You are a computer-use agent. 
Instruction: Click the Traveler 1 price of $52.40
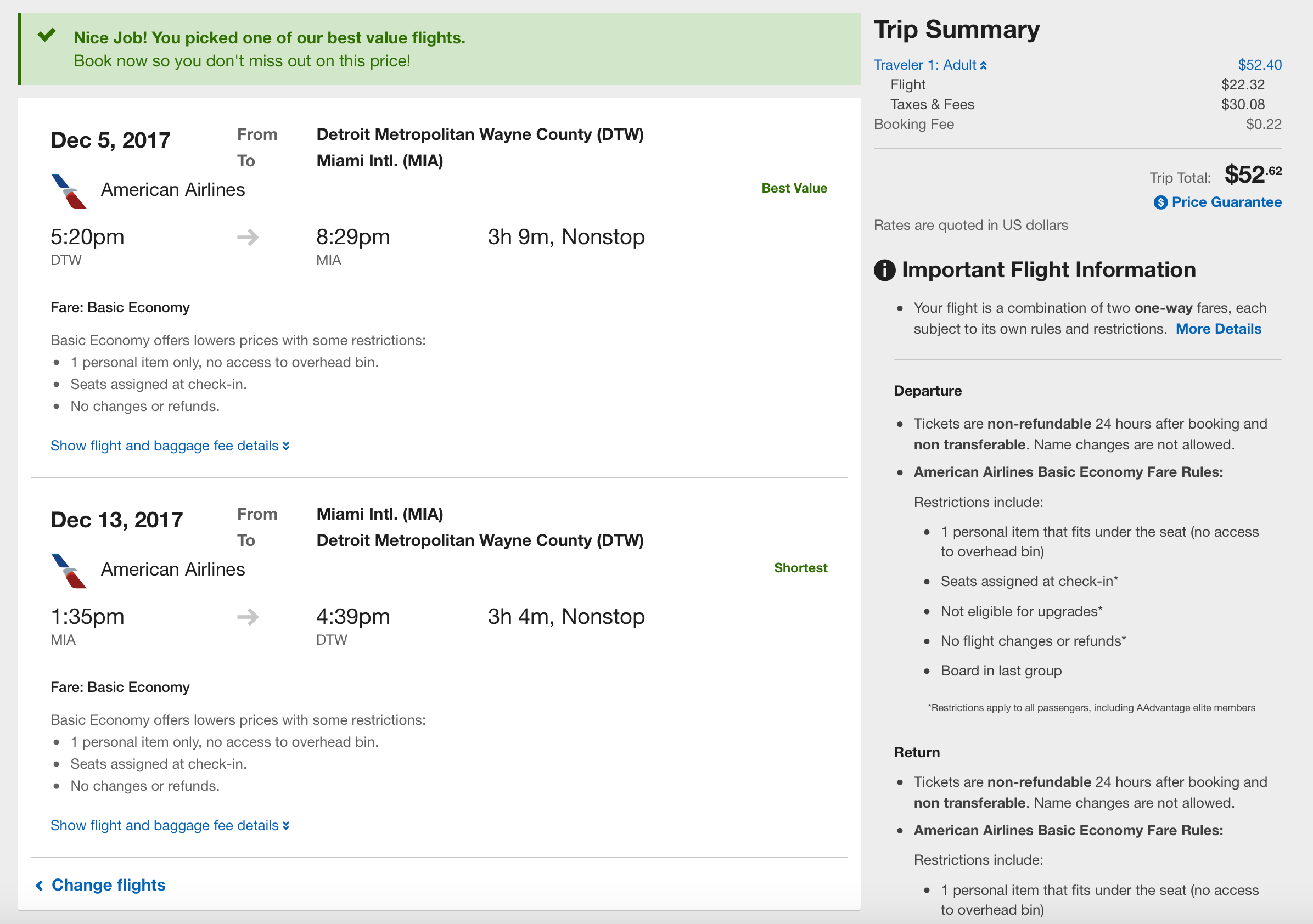tap(1259, 65)
